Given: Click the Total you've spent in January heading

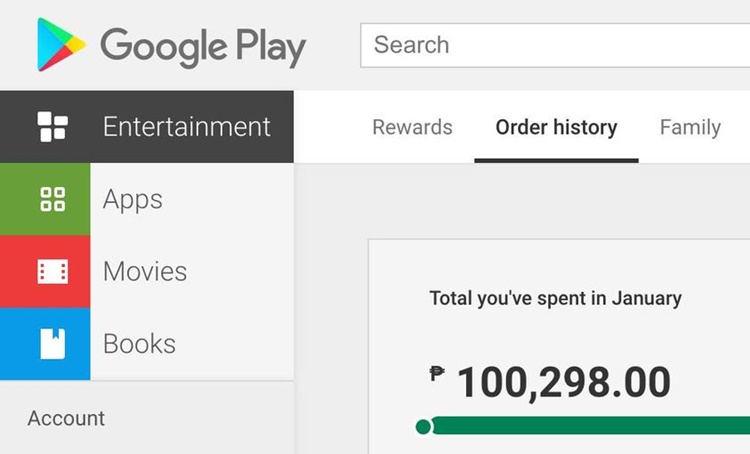Looking at the screenshot, I should click(555, 299).
